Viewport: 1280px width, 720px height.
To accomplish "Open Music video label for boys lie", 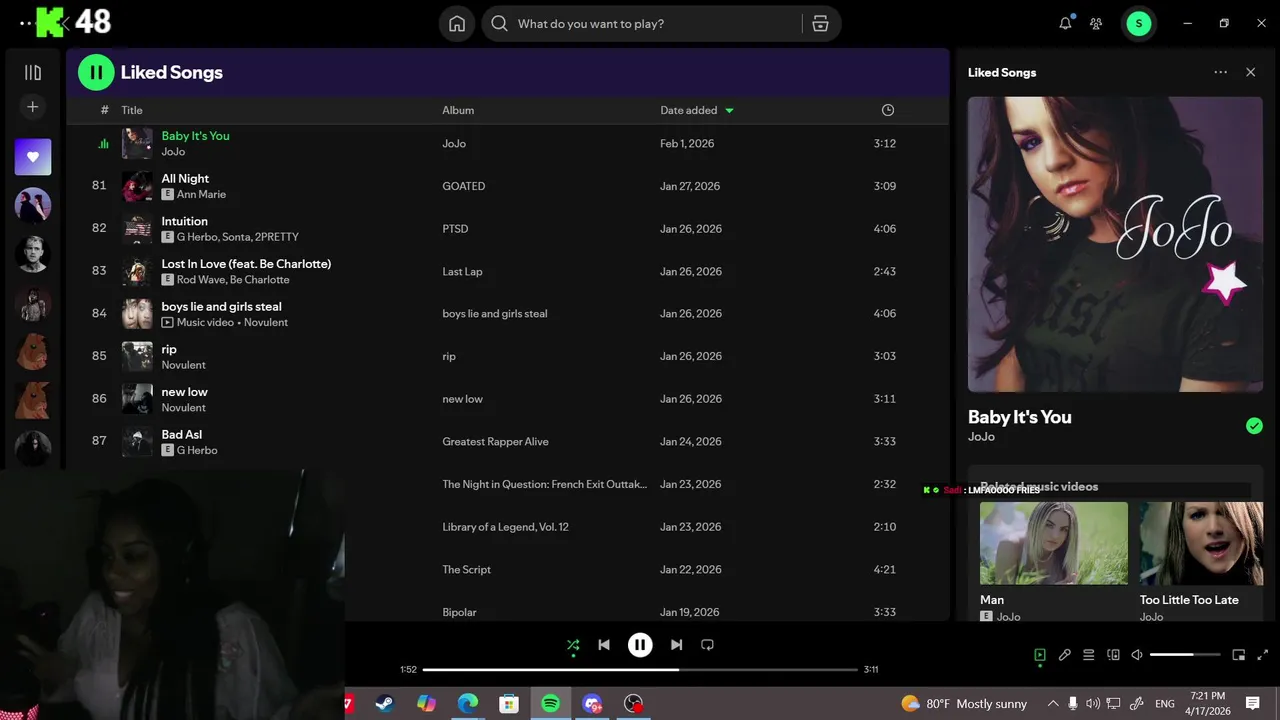I will click(205, 322).
